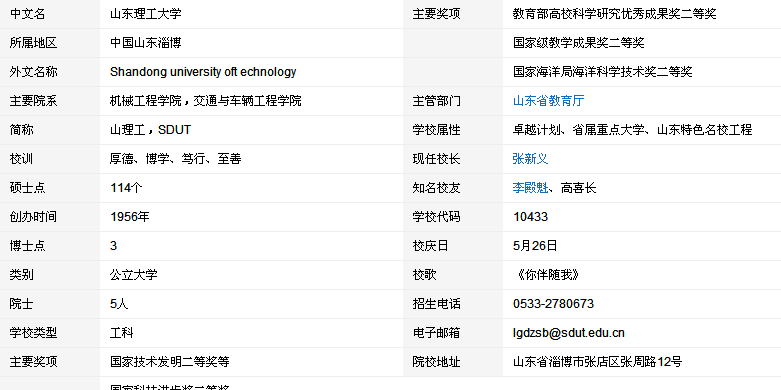Click the admission phone 0533-2780673
Screen dimensions: 781x390
point(553,304)
